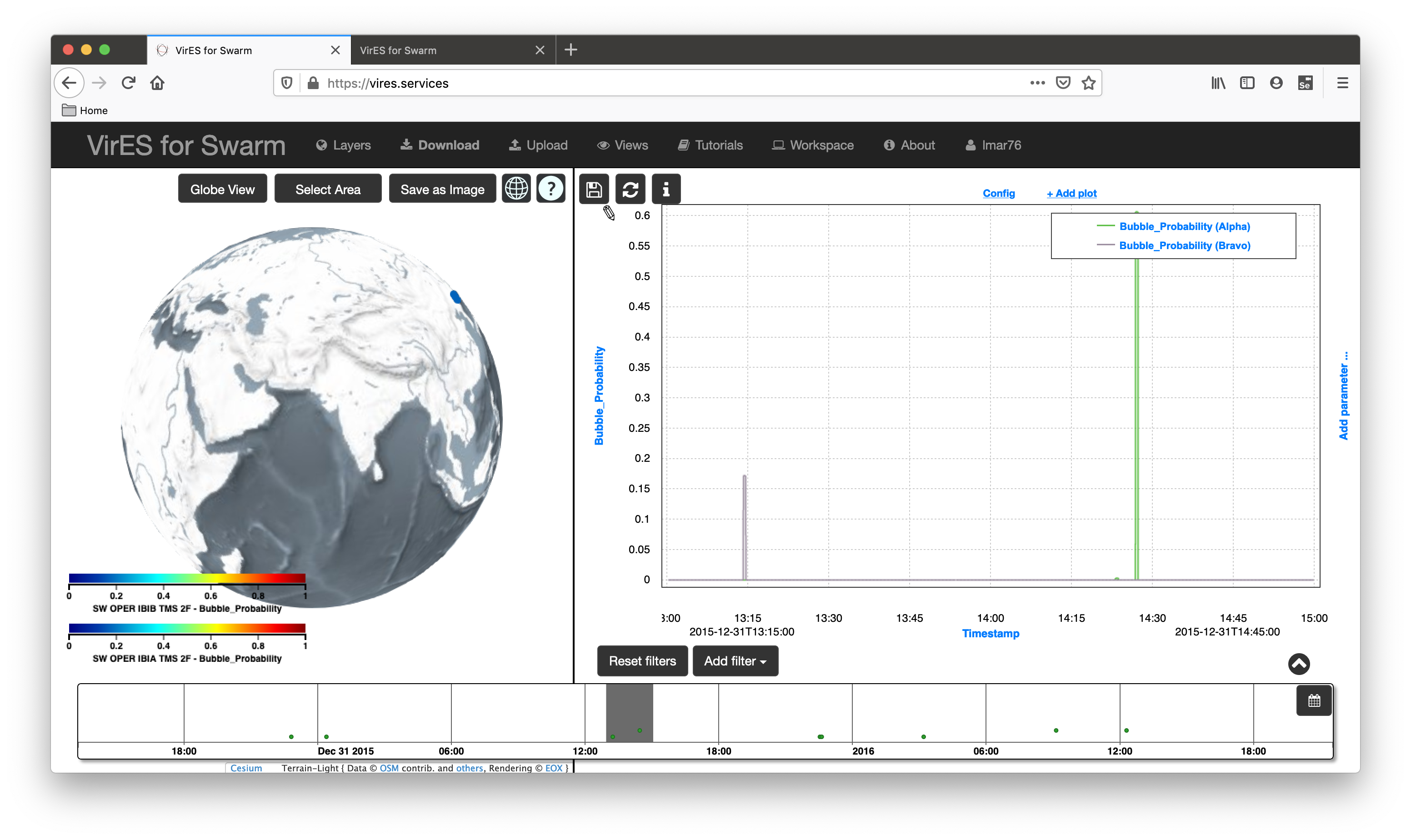Toggle Bubble_Probability (Alpha) in the legend
1411x840 pixels.
(1184, 226)
